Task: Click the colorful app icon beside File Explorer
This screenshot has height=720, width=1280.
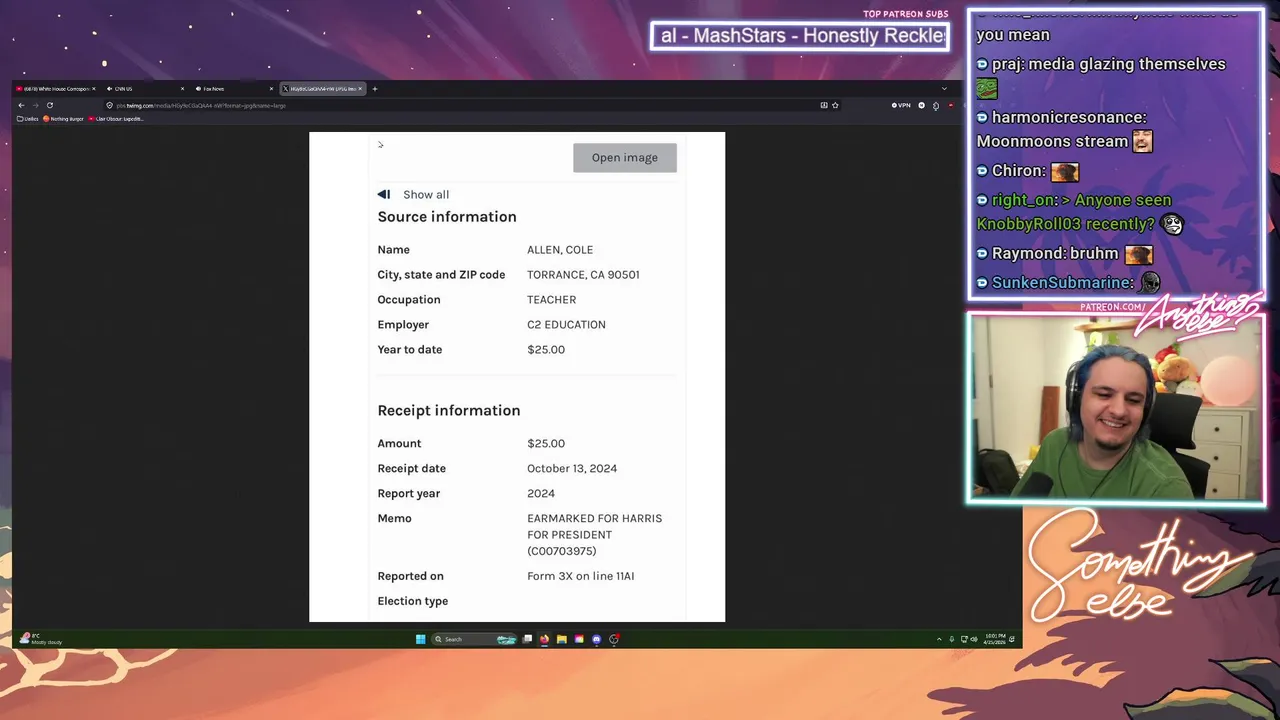Action: tap(579, 639)
